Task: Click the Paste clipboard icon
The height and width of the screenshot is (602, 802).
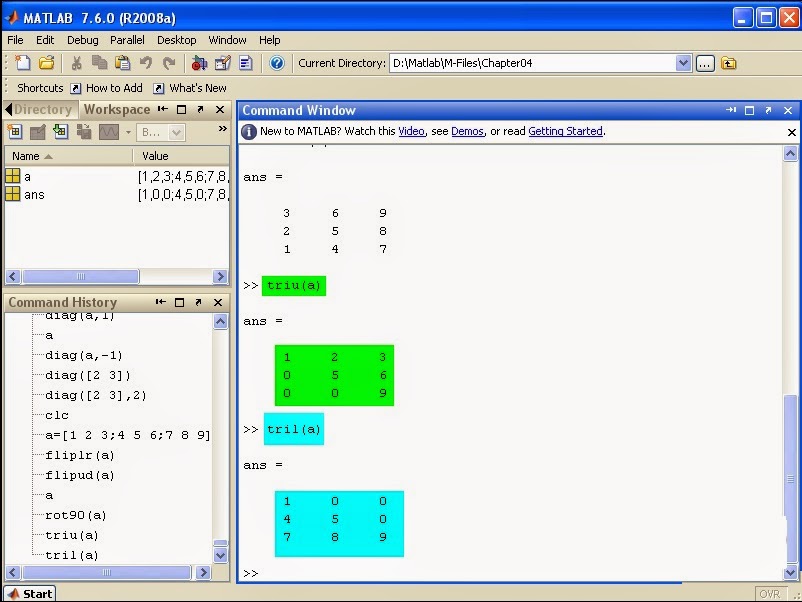Action: [x=123, y=63]
